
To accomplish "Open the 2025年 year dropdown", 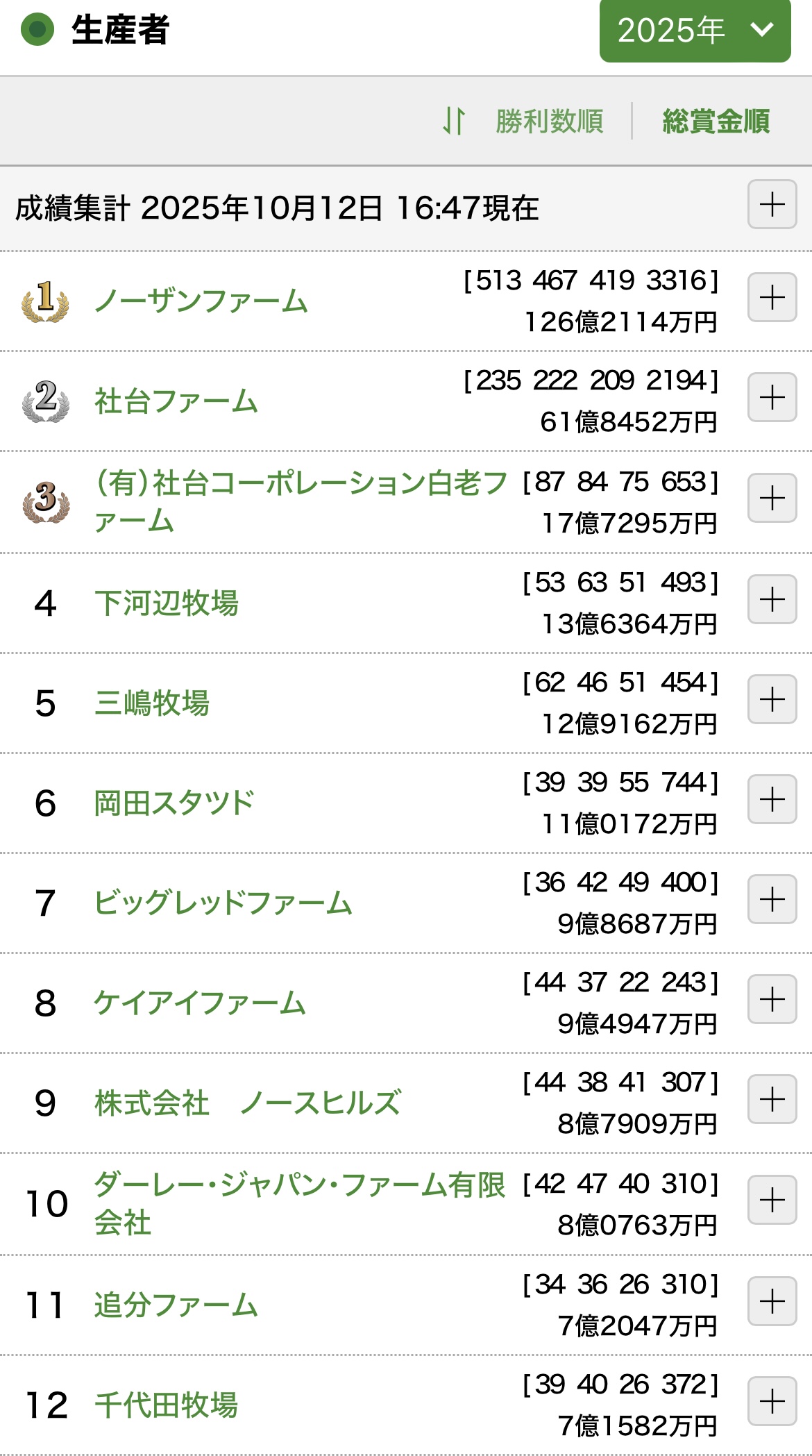I will tap(695, 31).
